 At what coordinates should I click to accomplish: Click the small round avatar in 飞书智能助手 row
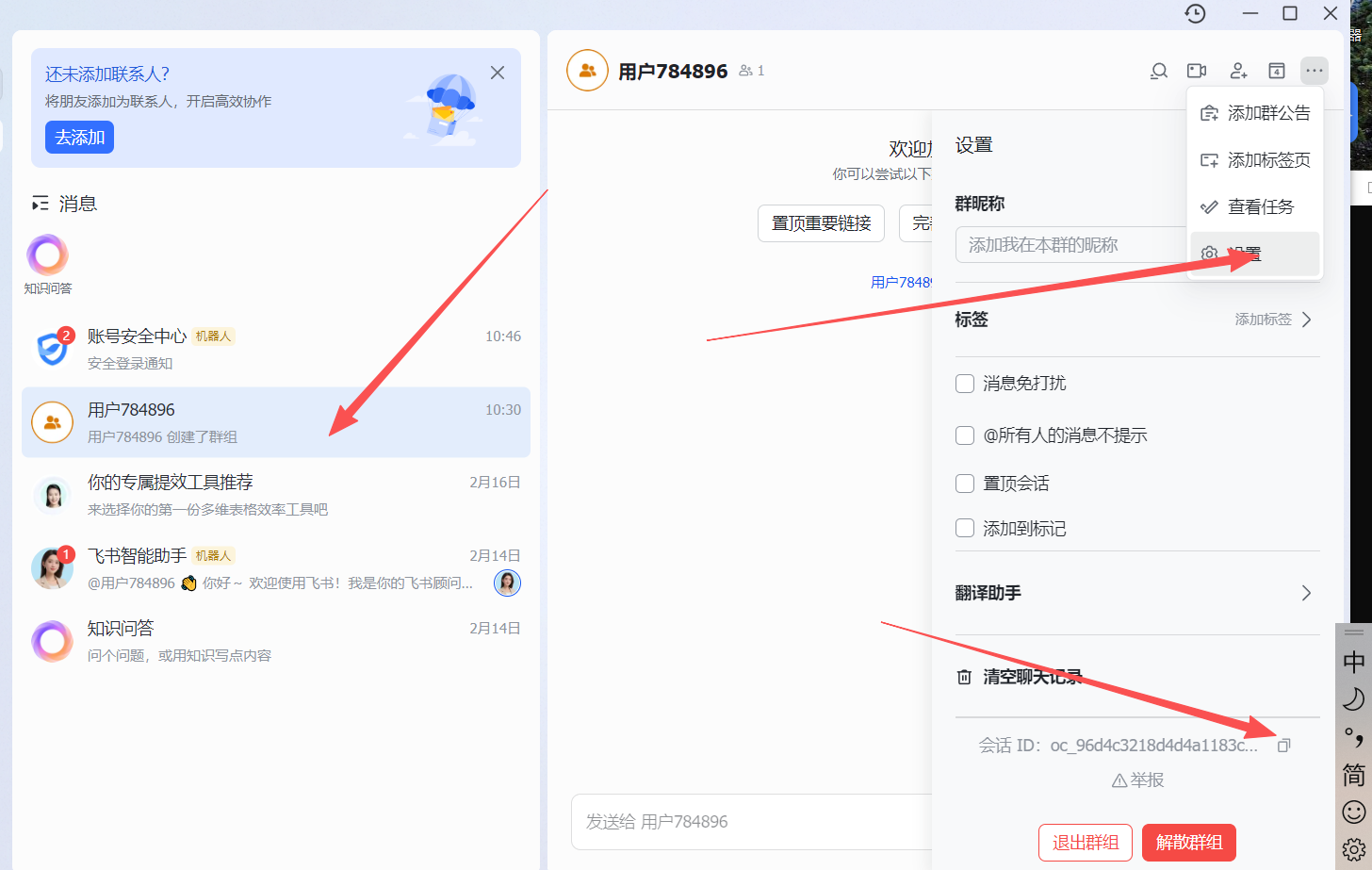tap(507, 583)
